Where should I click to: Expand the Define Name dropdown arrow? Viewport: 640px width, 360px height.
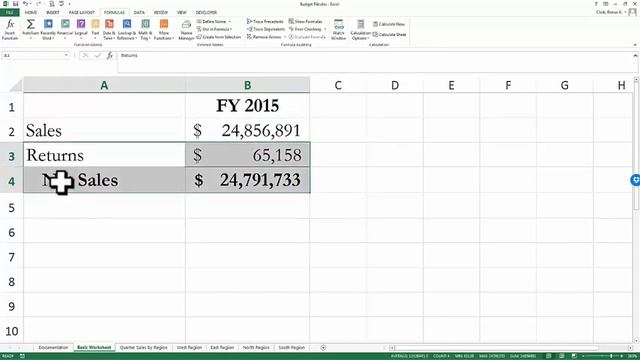coord(230,22)
